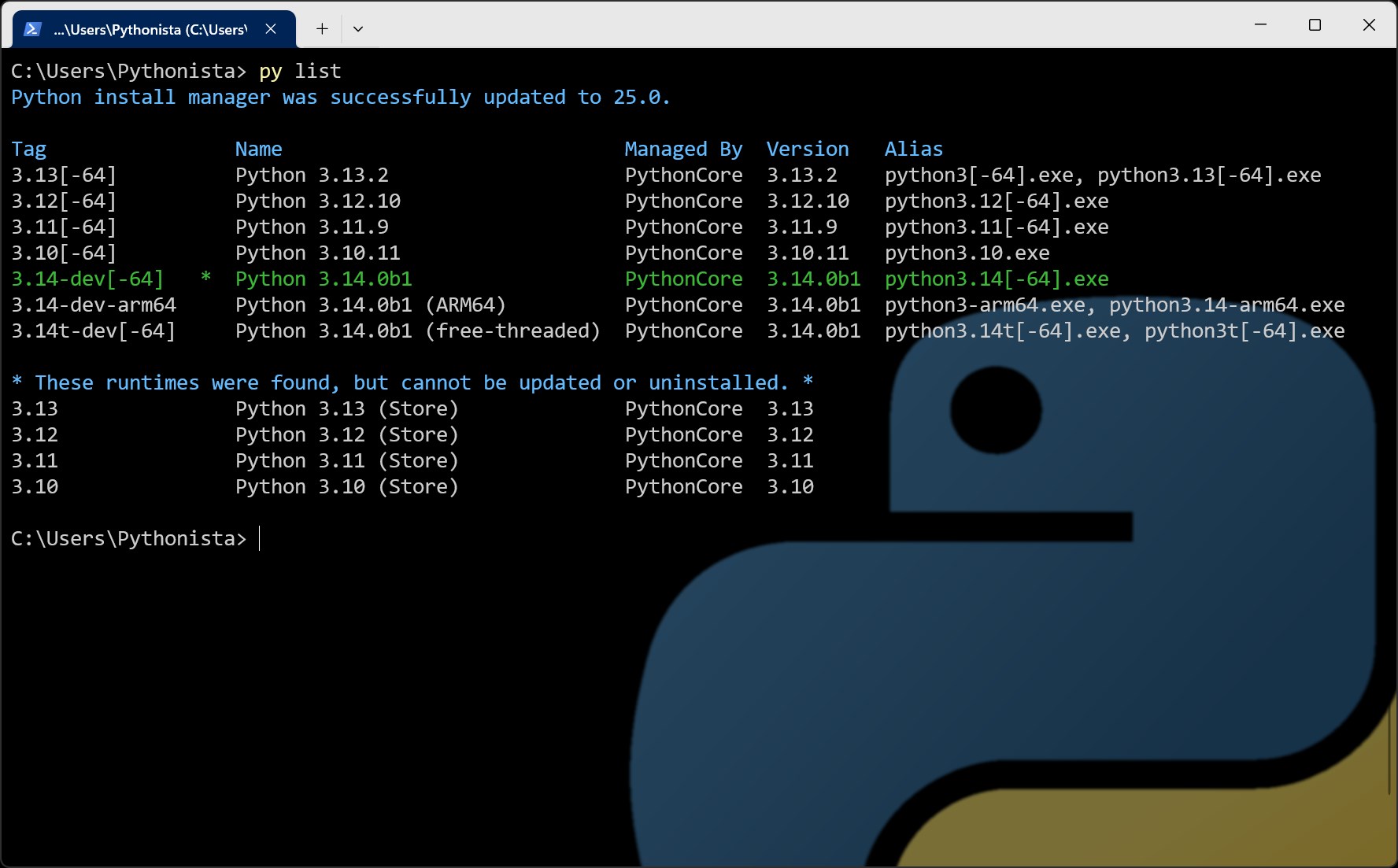Click the update success message
The image size is (1398, 868).
click(x=340, y=97)
